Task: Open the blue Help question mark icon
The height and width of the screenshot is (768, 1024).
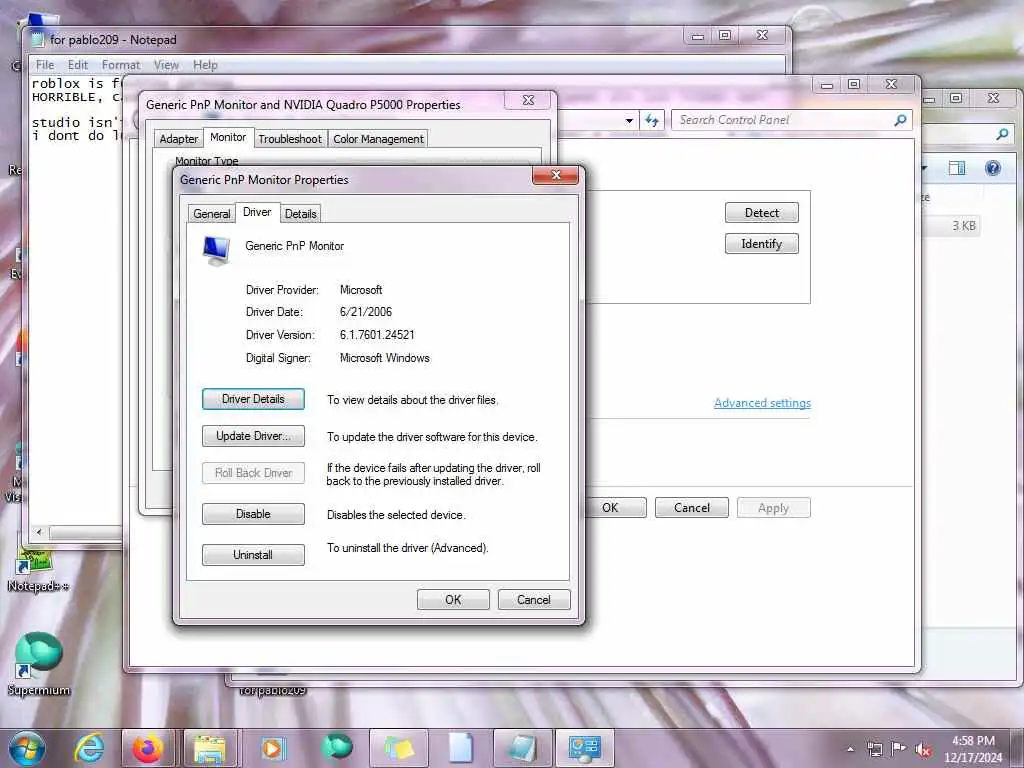Action: click(x=993, y=168)
